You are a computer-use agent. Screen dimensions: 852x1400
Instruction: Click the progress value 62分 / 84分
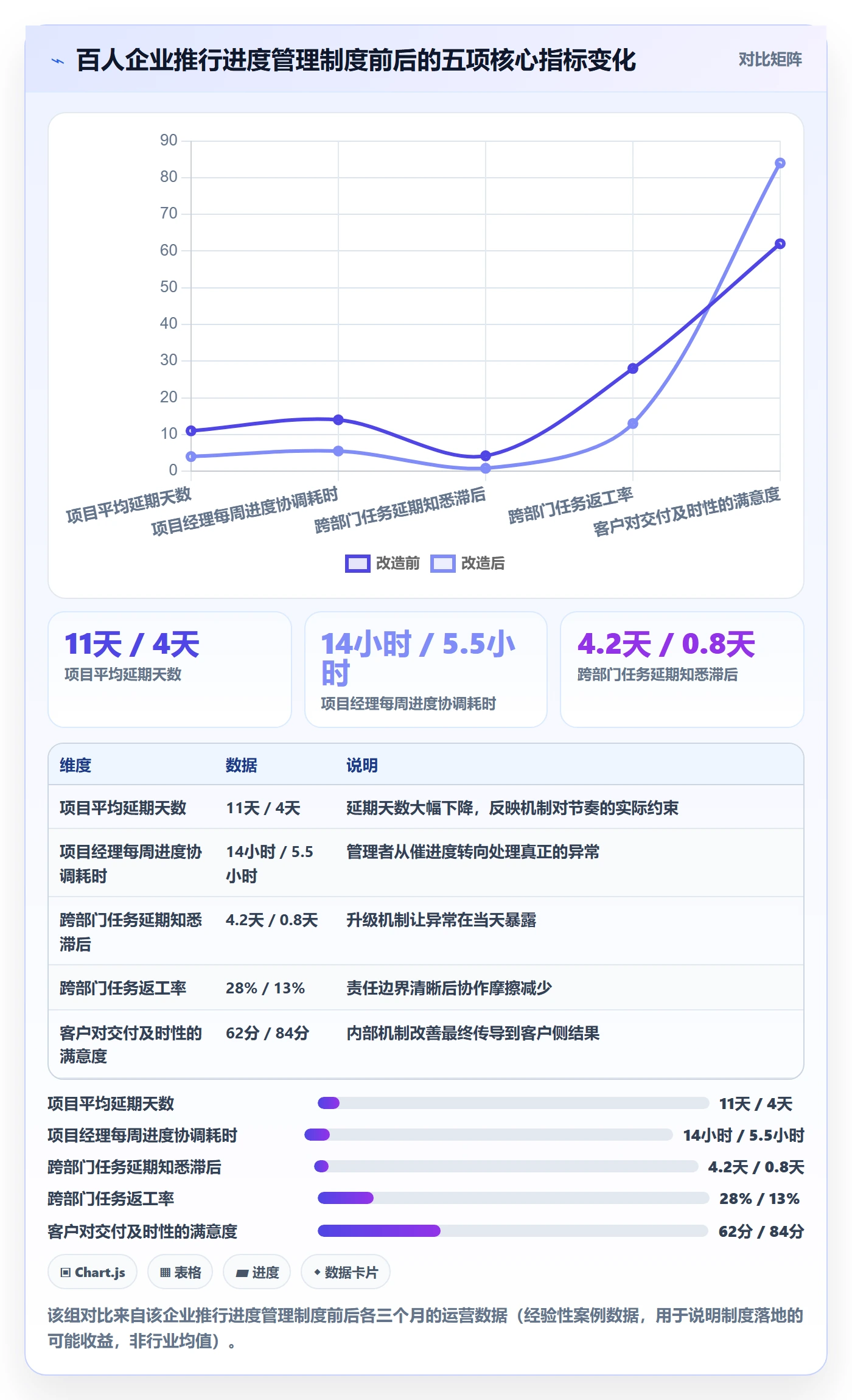[761, 1231]
